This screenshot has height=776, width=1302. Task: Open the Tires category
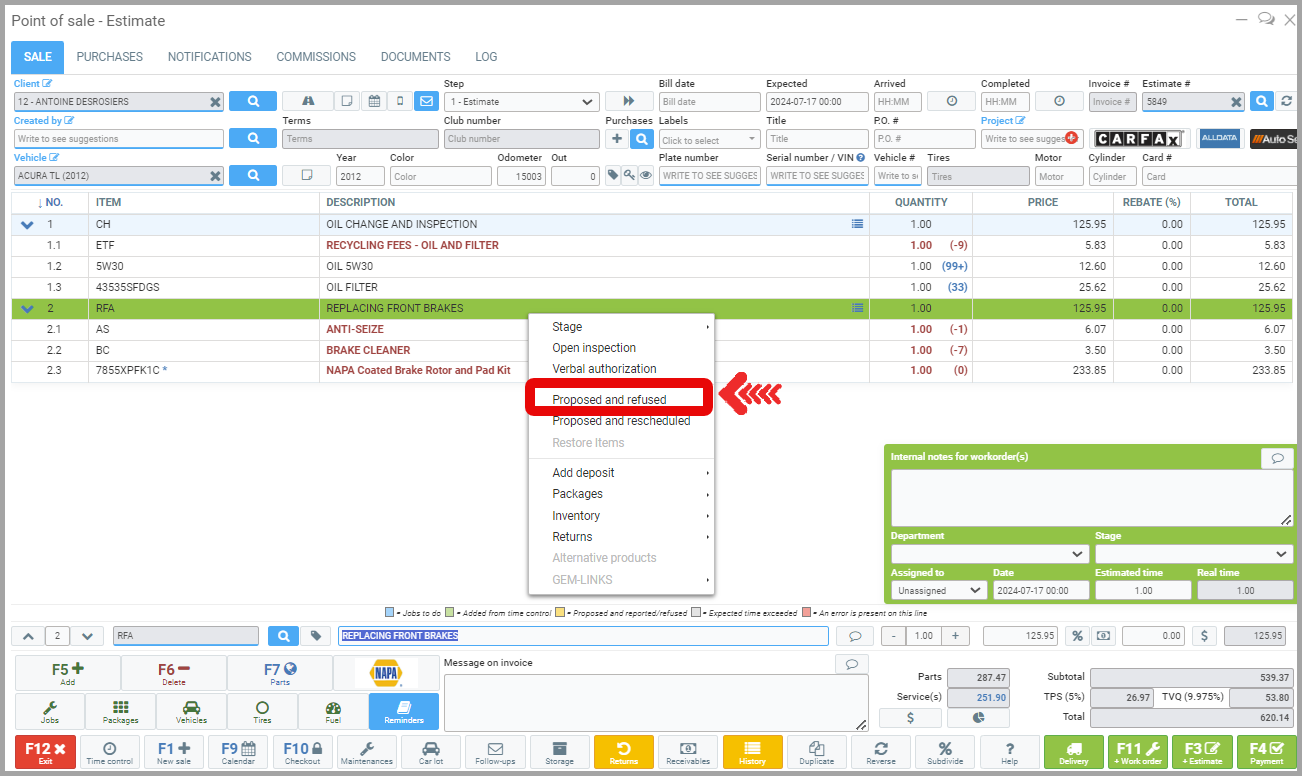coord(262,711)
